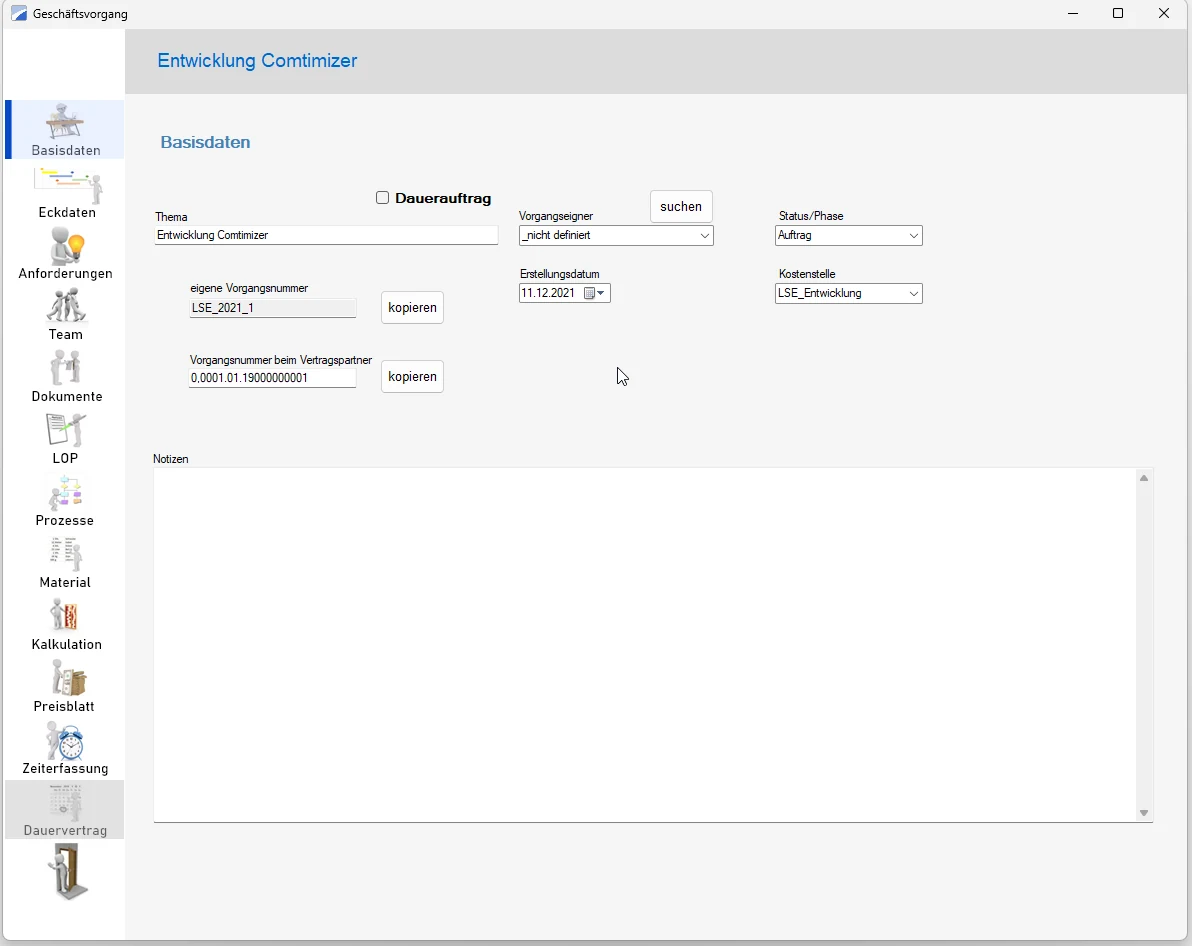This screenshot has width=1192, height=946.
Task: Open the Erstellungsdatum calendar picker
Action: 594,294
